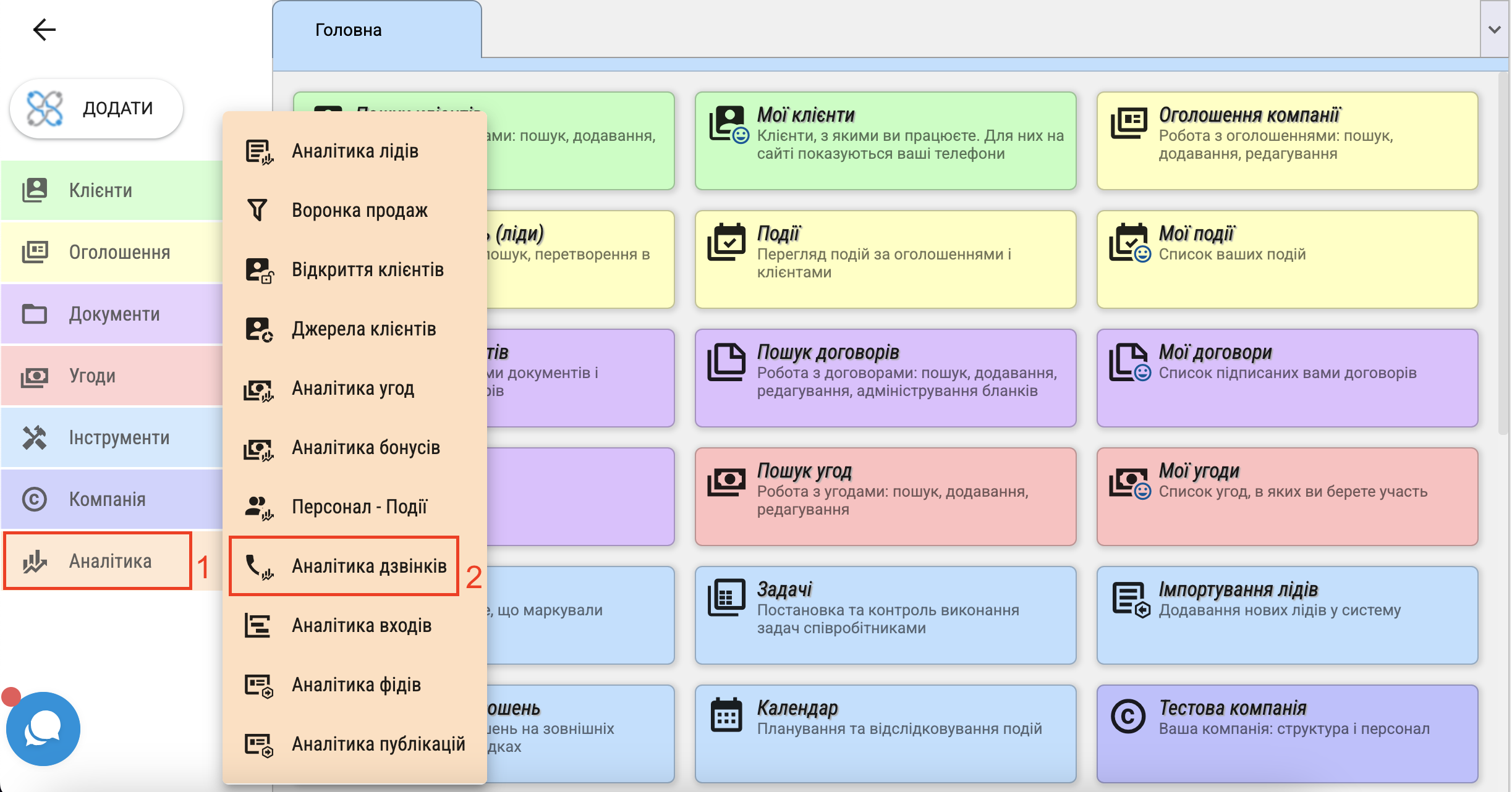Viewport: 1512px width, 792px height.
Task: Open the Календар card
Action: coord(885,734)
